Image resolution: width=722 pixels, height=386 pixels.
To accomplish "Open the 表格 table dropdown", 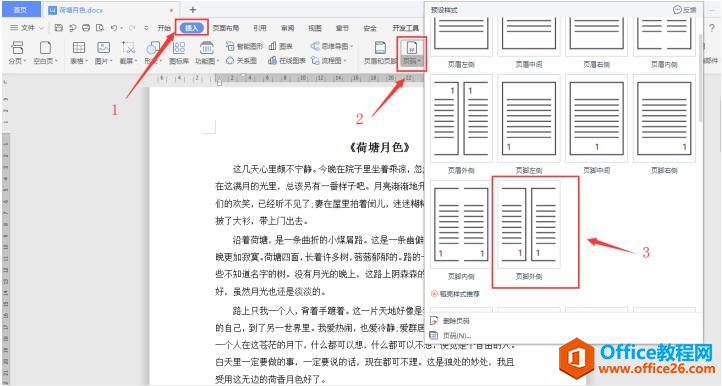I will [x=79, y=53].
